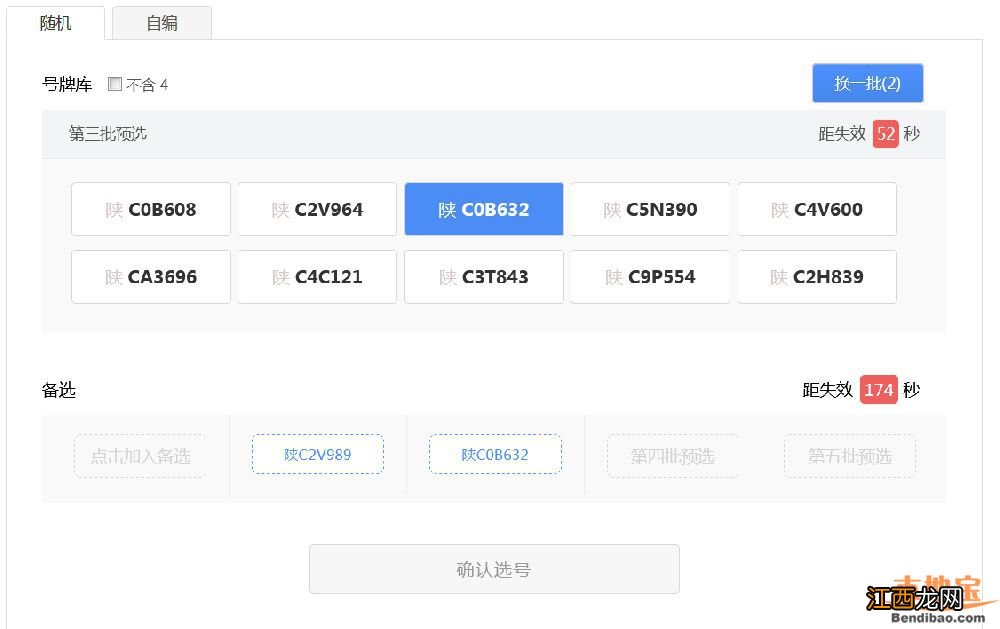Open the 自编 tab

coord(162,23)
